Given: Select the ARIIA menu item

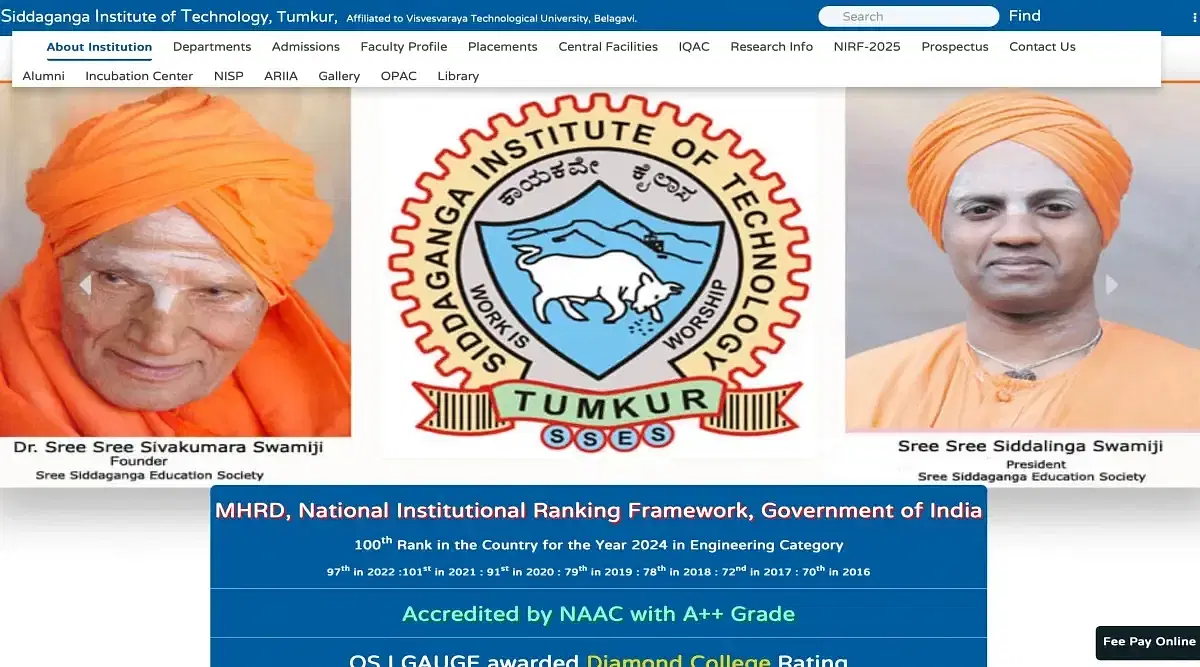Looking at the screenshot, I should coord(281,76).
